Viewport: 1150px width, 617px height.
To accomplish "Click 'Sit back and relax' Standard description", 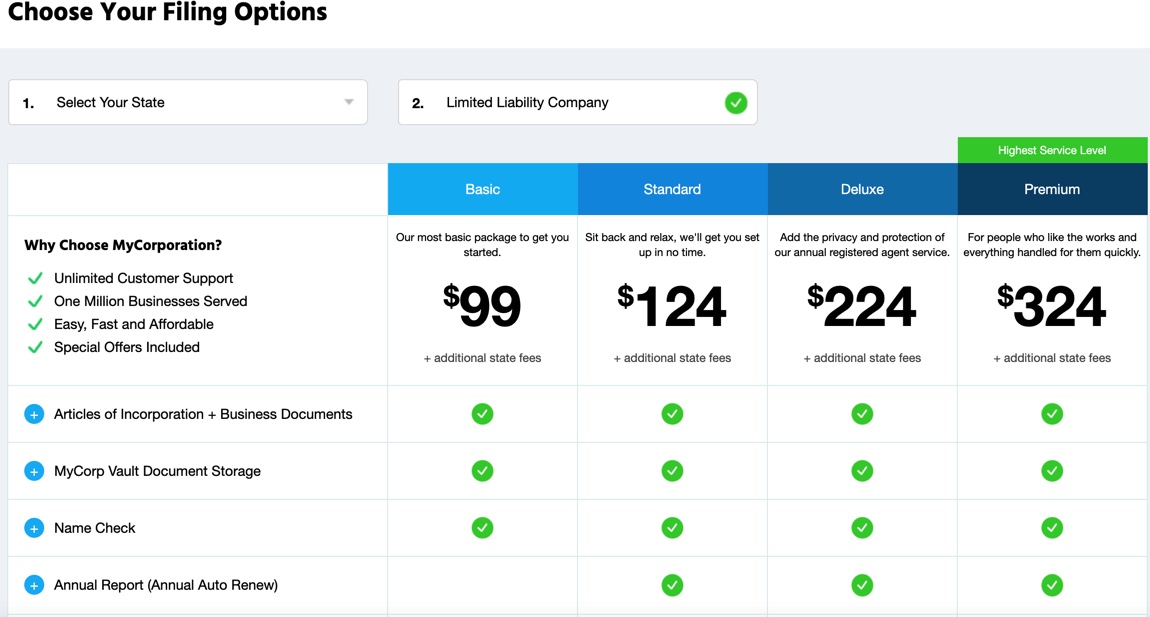I will coord(673,244).
